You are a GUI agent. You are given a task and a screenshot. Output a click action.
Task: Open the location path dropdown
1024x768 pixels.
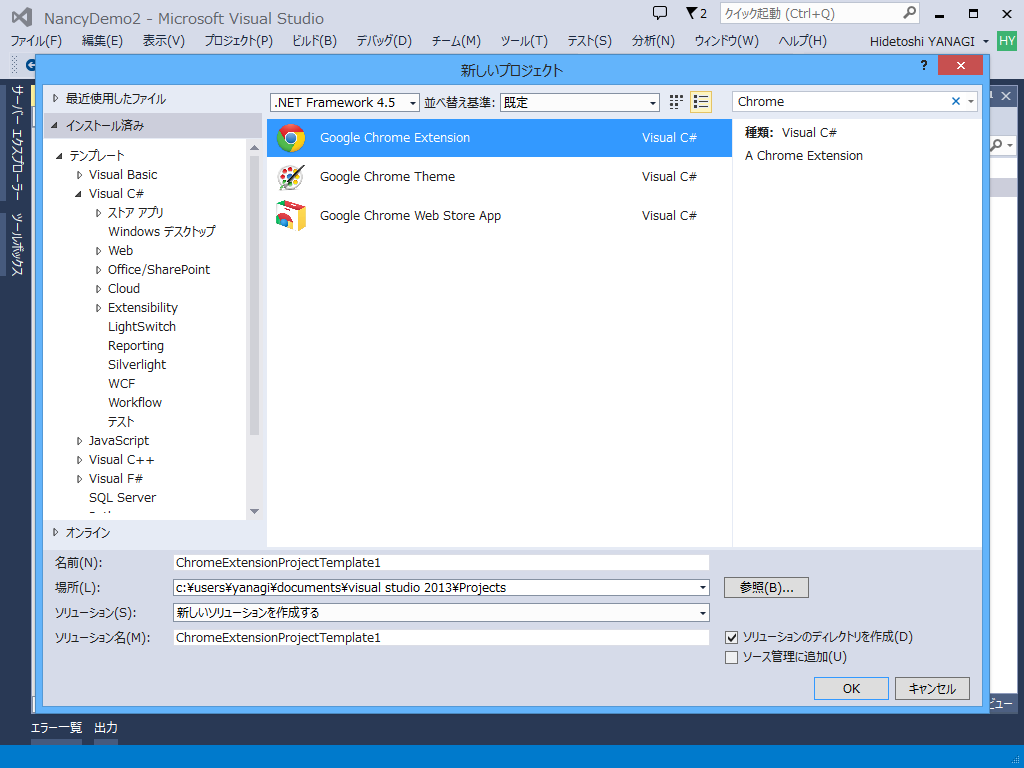tap(703, 588)
